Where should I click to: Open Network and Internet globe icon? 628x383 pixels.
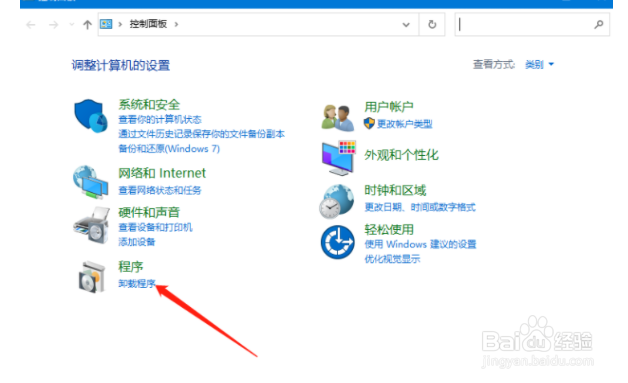(x=91, y=182)
